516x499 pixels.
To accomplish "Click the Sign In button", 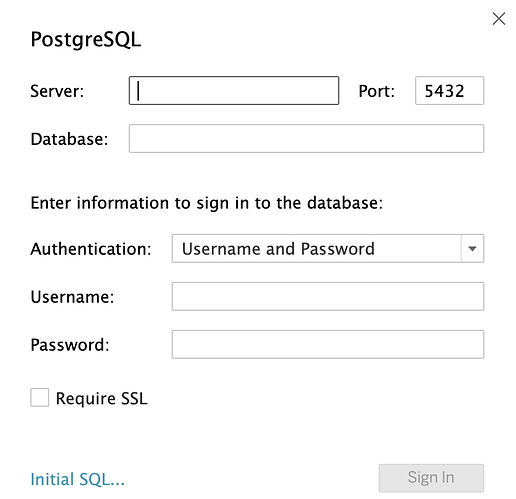I will [x=431, y=478].
